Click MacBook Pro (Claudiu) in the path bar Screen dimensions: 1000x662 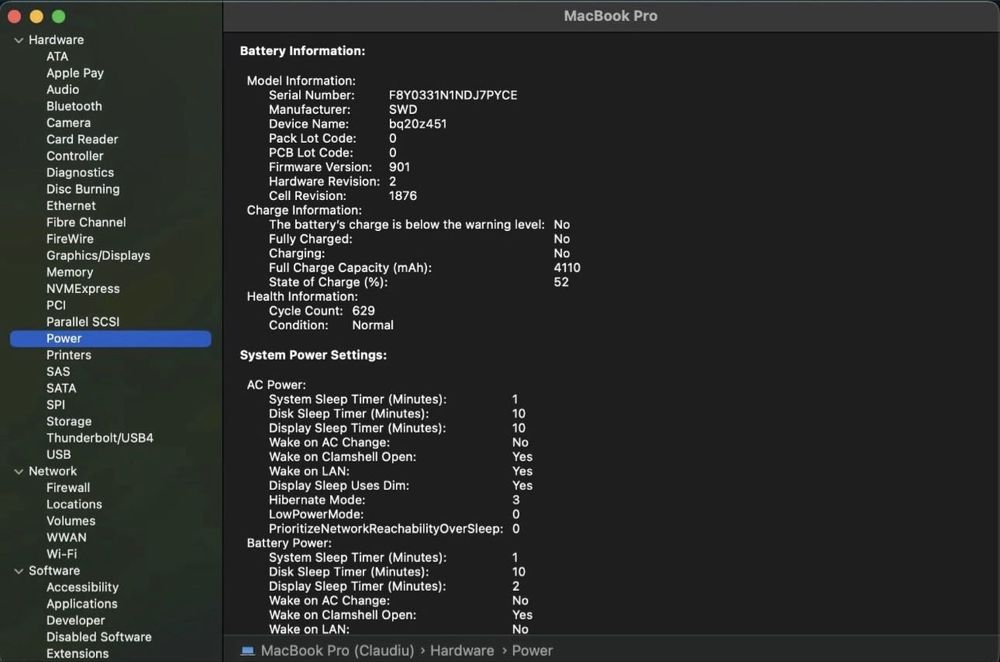(x=337, y=650)
